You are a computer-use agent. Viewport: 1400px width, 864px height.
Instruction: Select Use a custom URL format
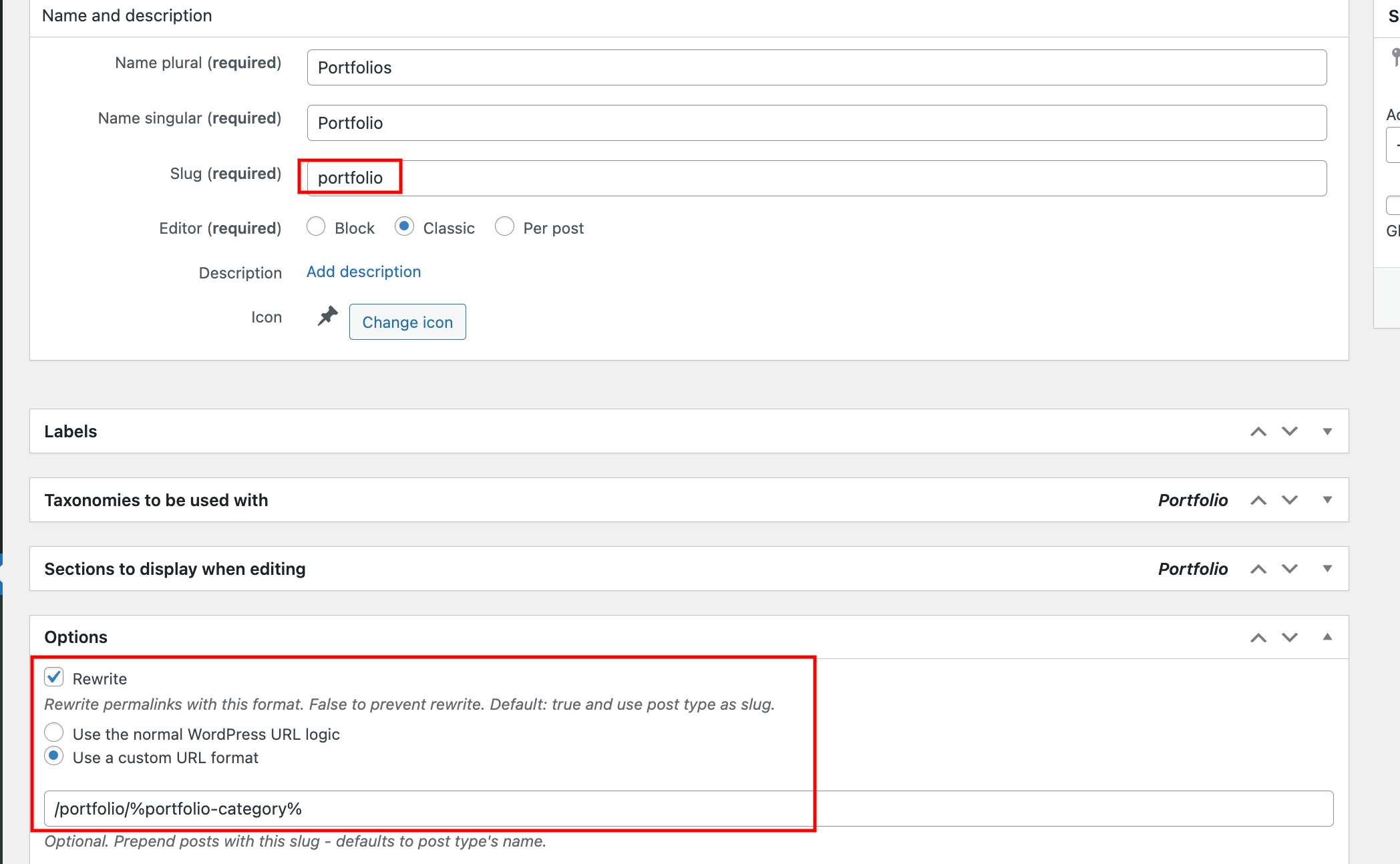pos(54,756)
